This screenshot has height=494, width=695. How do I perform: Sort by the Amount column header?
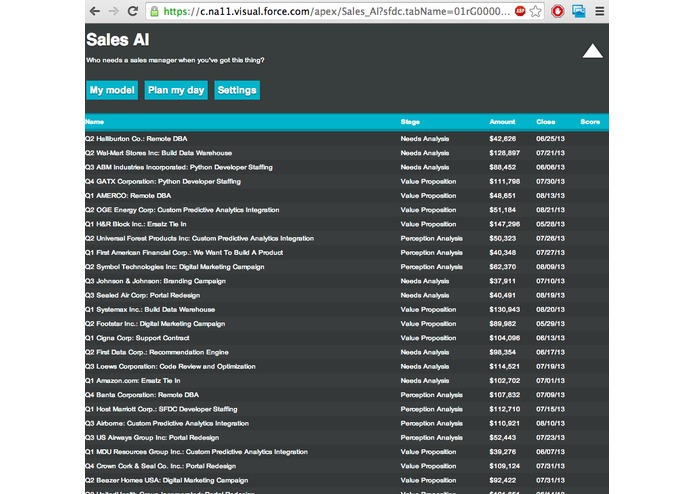click(x=502, y=122)
